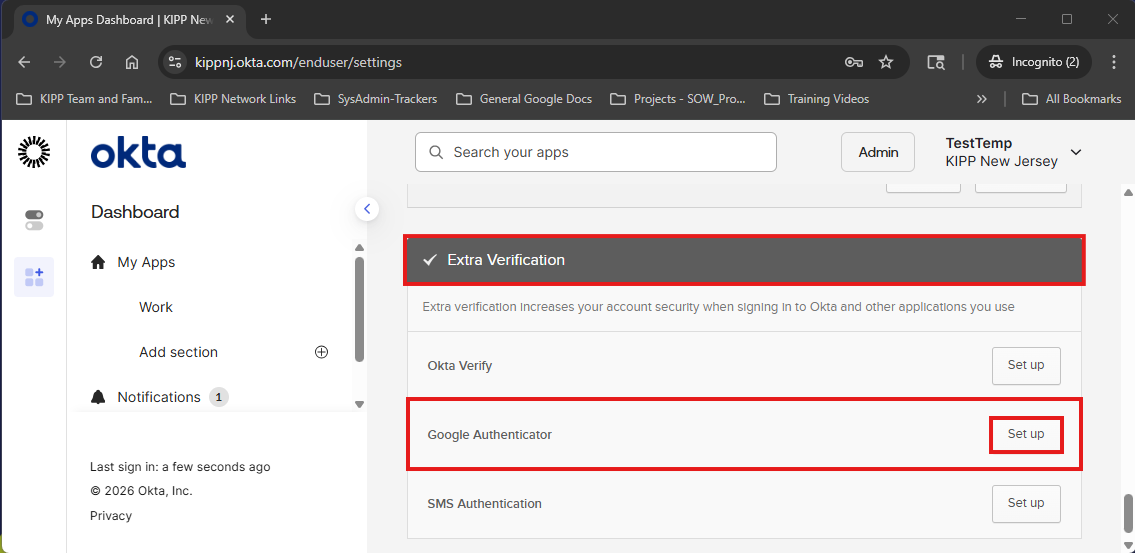Set up Okta Verify

[1025, 366]
